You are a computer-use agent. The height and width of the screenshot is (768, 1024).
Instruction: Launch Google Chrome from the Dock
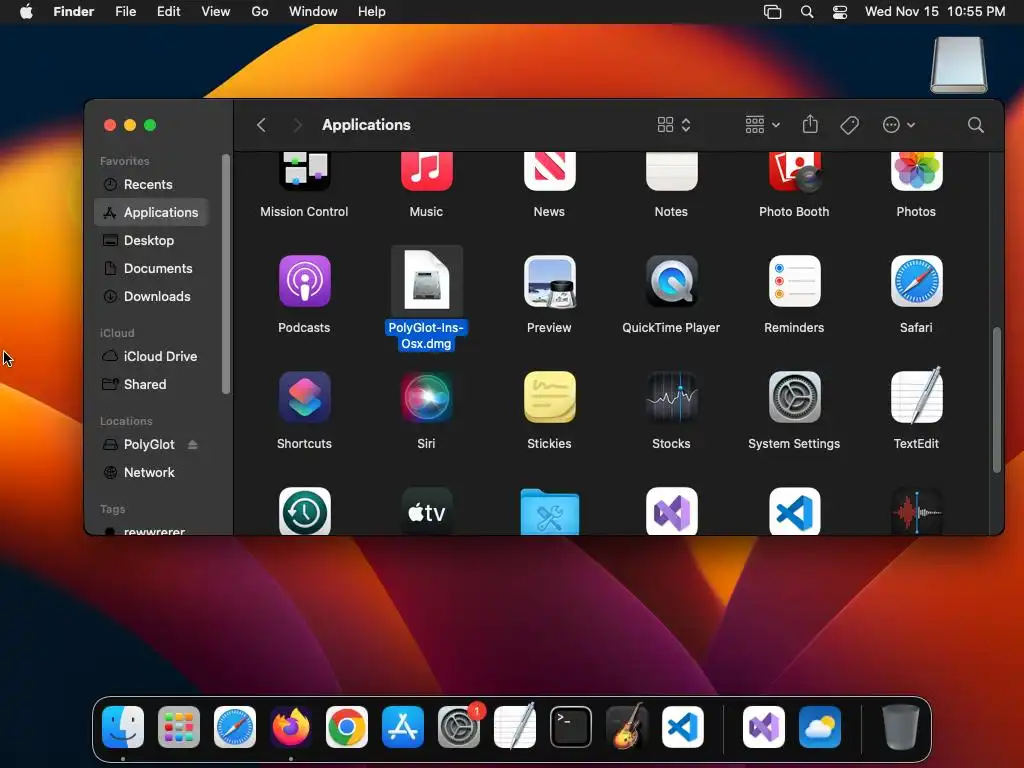pos(347,726)
